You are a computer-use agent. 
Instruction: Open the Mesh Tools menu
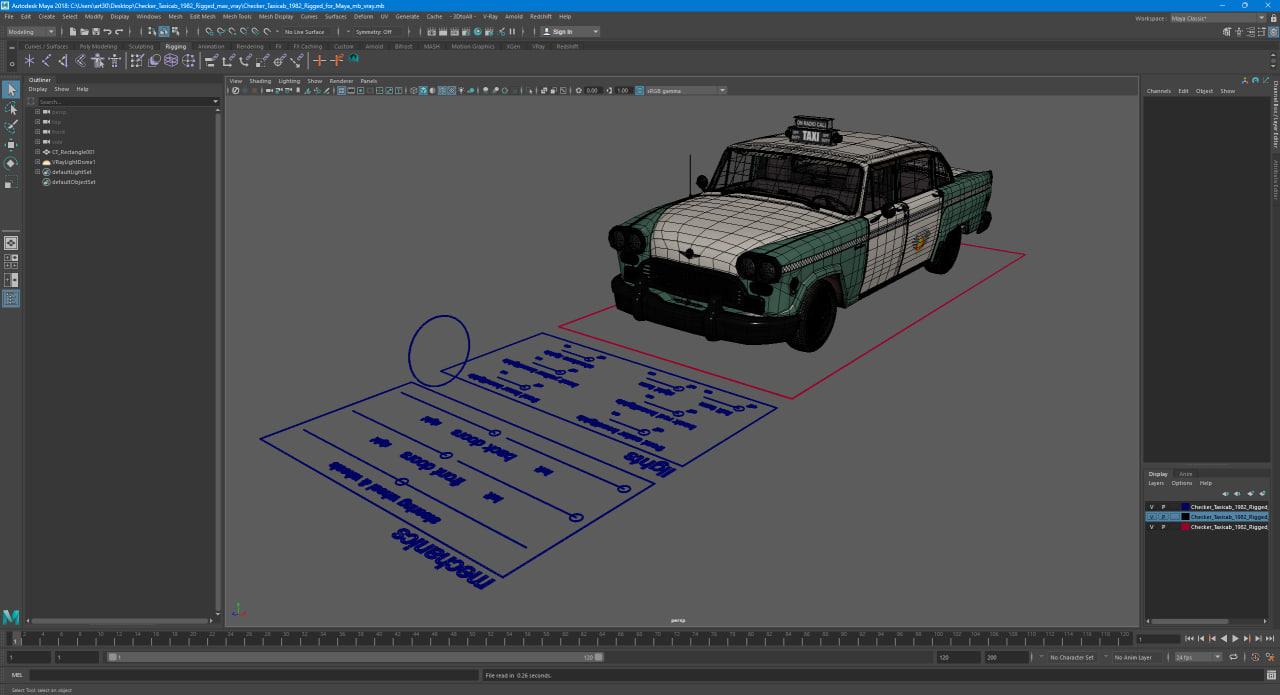[x=237, y=17]
